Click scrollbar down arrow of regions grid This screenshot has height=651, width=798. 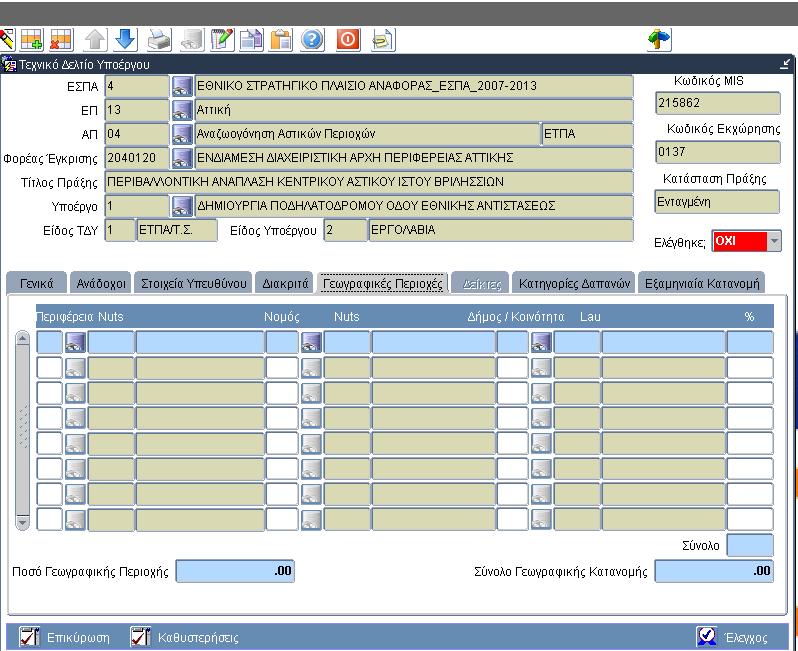point(22,522)
